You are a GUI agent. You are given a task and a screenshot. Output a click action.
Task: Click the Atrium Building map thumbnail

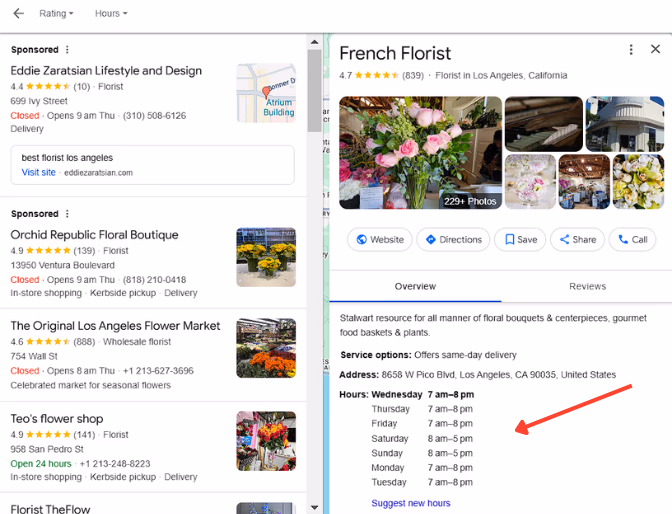coord(266,93)
